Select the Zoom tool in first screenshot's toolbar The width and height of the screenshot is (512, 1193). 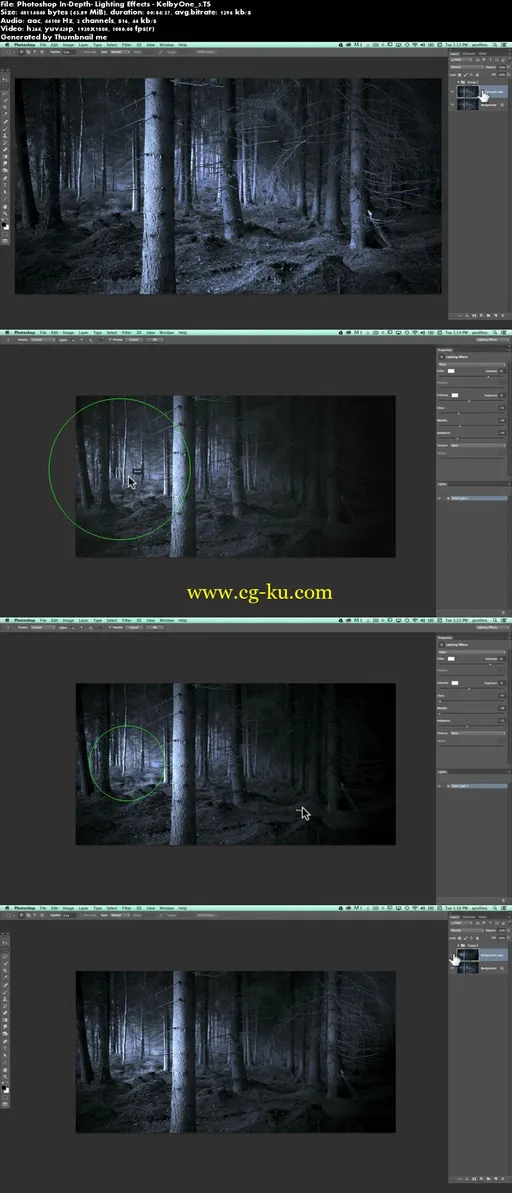[x=5, y=214]
